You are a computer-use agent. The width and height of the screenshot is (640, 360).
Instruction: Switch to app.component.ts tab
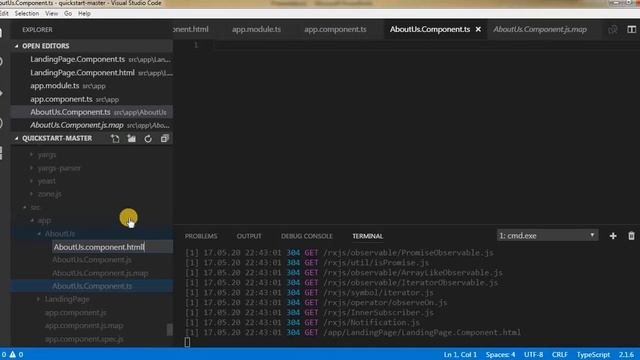(x=335, y=29)
